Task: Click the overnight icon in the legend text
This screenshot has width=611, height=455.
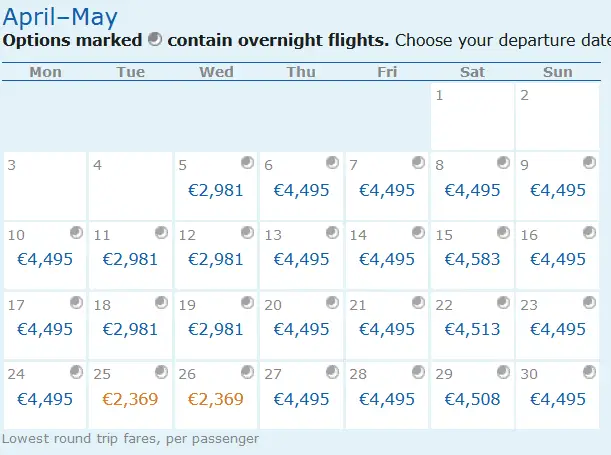Action: click(x=154, y=40)
